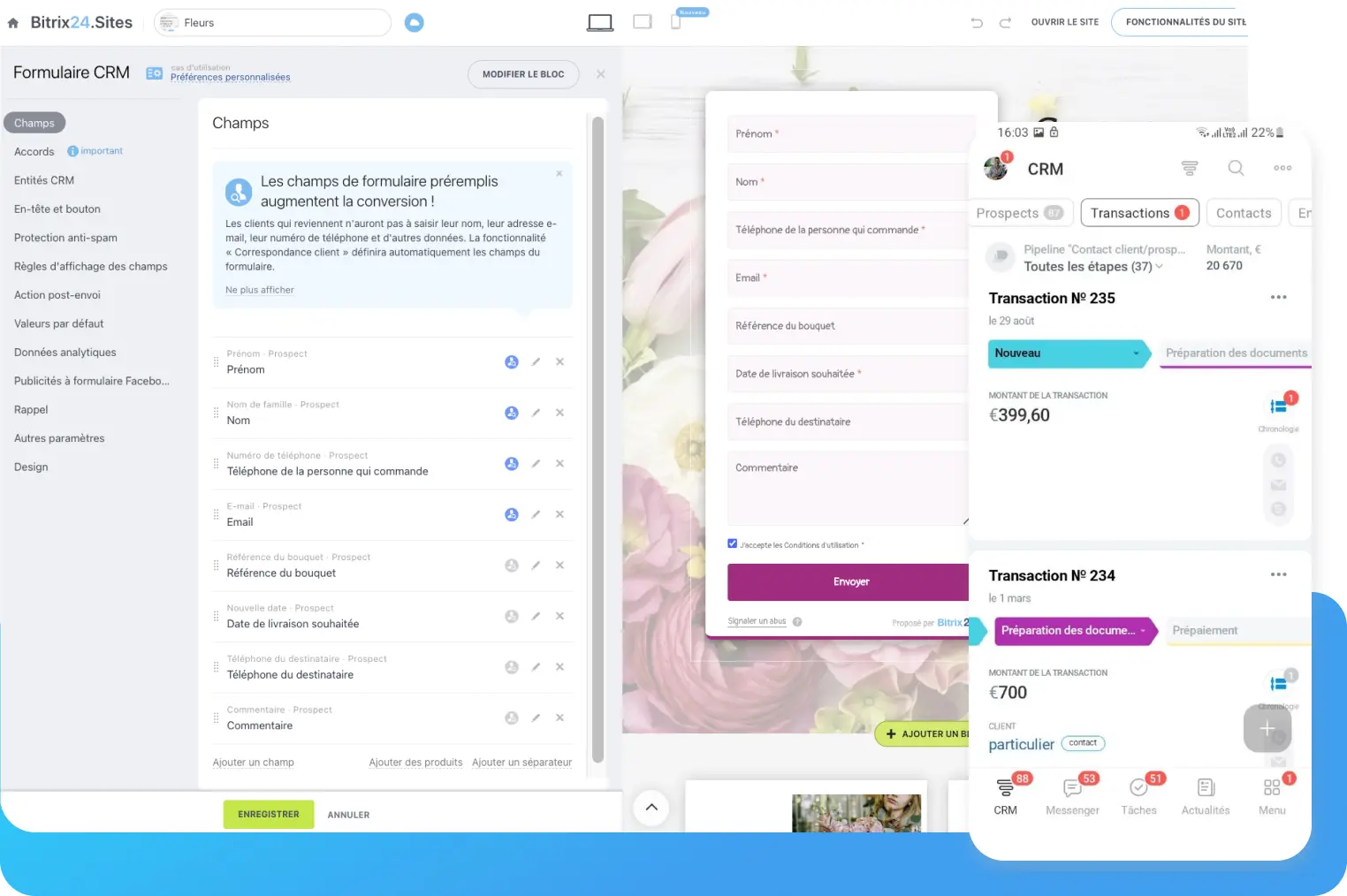Select Protection anti-spam in sidebar menu

tap(65, 238)
